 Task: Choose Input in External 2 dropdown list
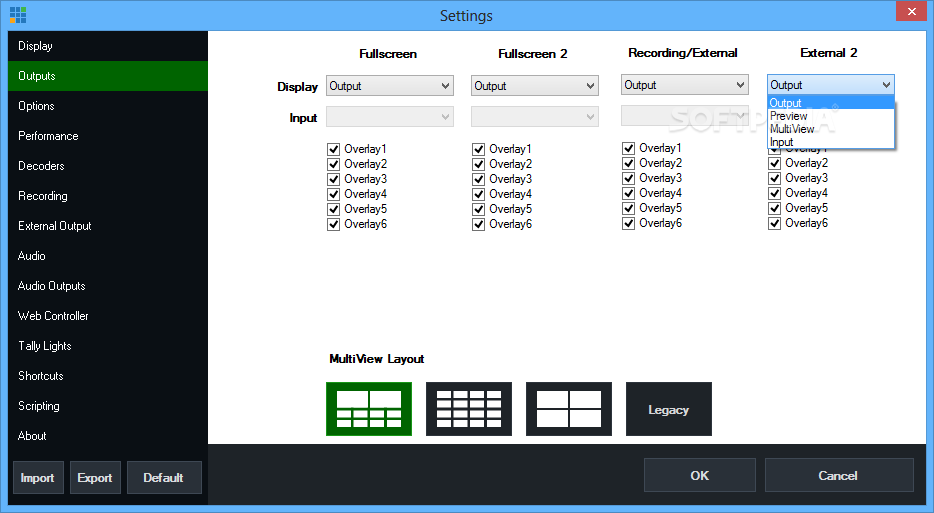[831, 142]
